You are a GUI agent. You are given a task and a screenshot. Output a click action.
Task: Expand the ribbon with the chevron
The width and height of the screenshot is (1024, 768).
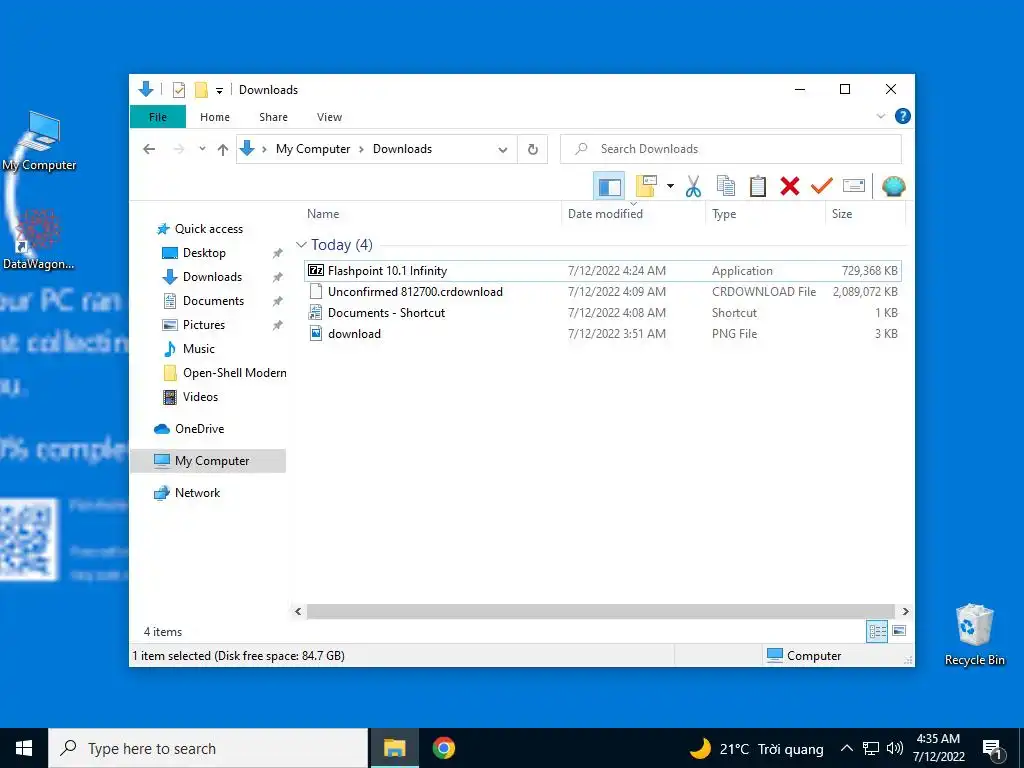(880, 116)
